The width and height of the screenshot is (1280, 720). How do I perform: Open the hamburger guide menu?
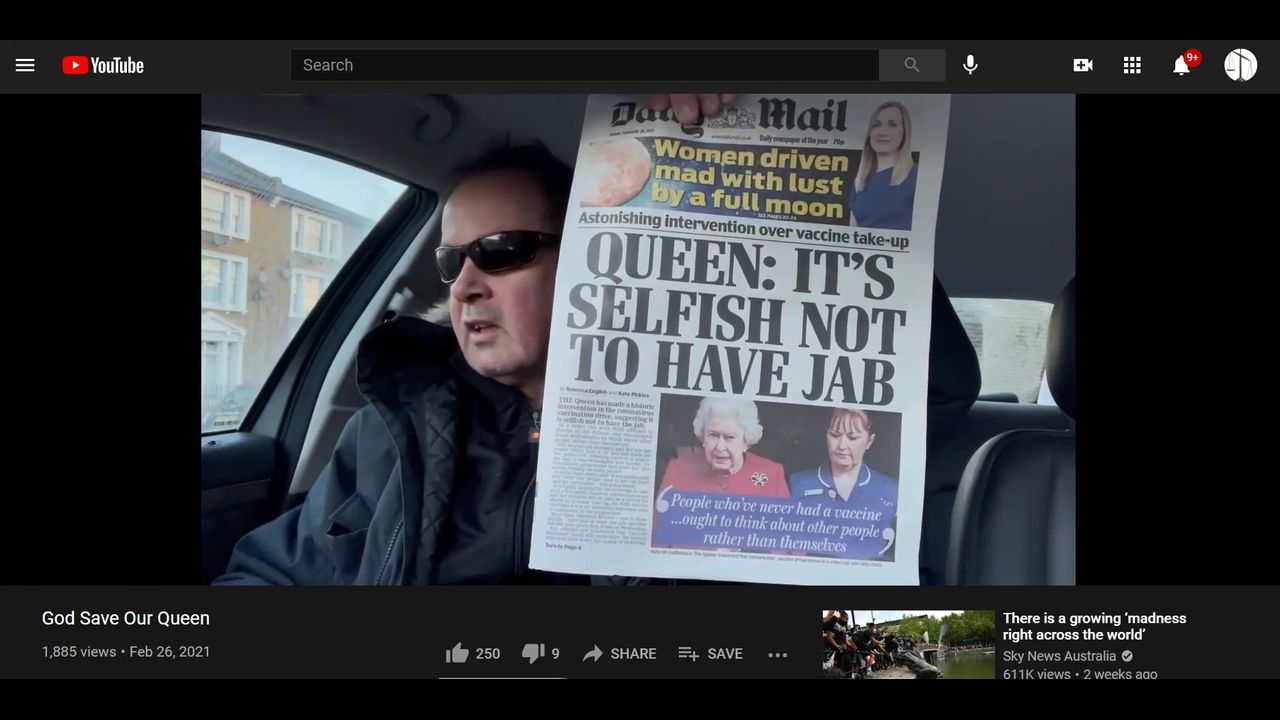click(25, 65)
